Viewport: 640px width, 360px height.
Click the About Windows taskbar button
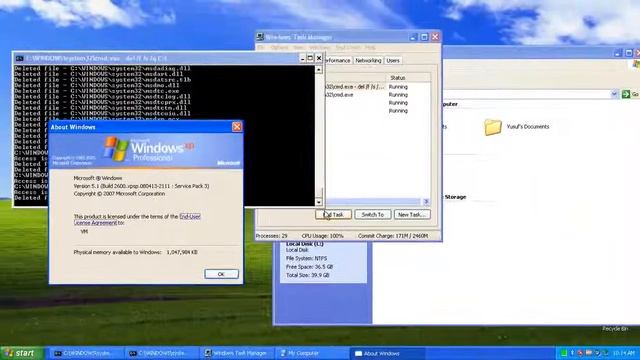pyautogui.click(x=388, y=353)
